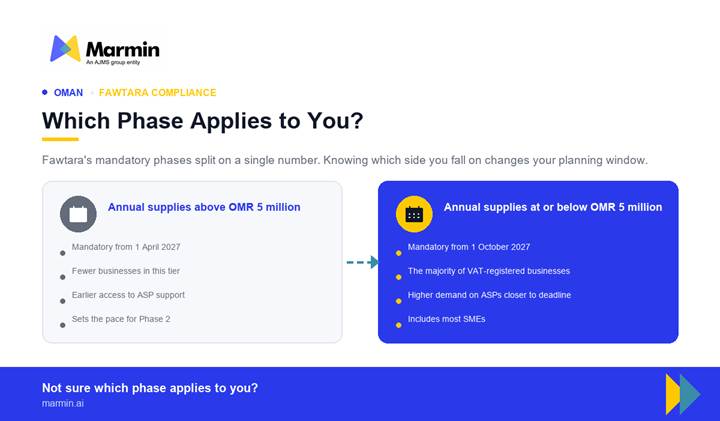Click the Marmin wordmark text

click(x=123, y=49)
